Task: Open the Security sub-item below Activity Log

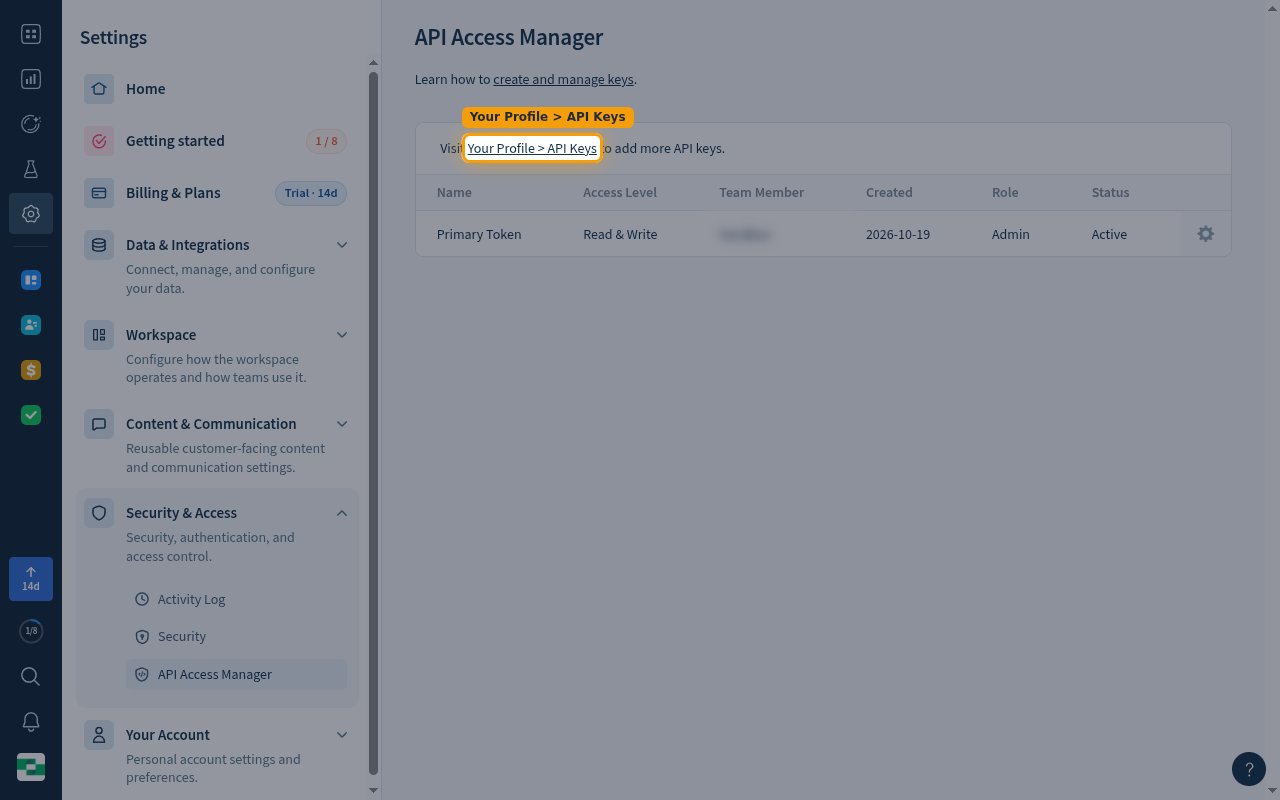Action: [237, 636]
